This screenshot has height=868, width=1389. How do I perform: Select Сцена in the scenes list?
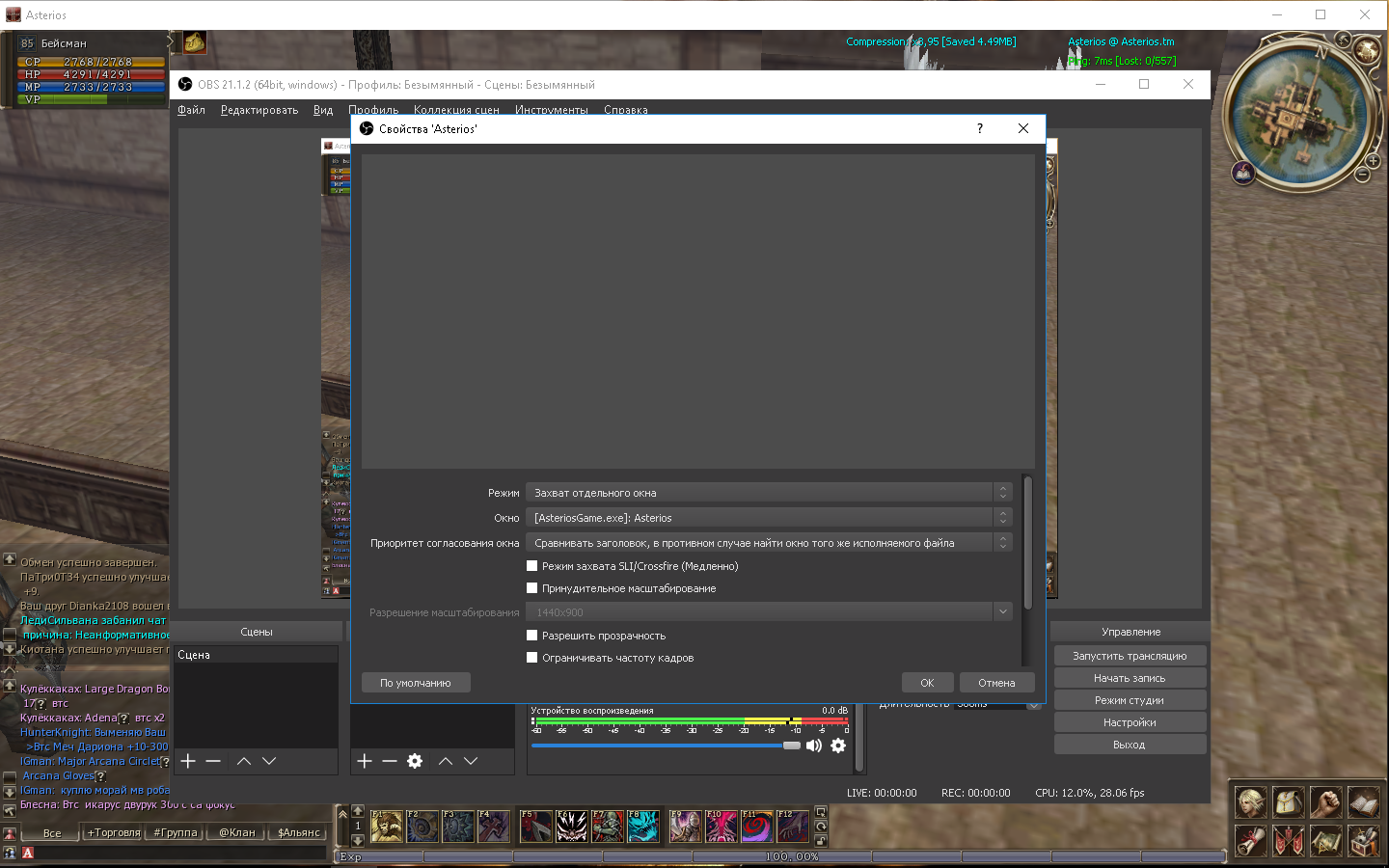point(256,655)
